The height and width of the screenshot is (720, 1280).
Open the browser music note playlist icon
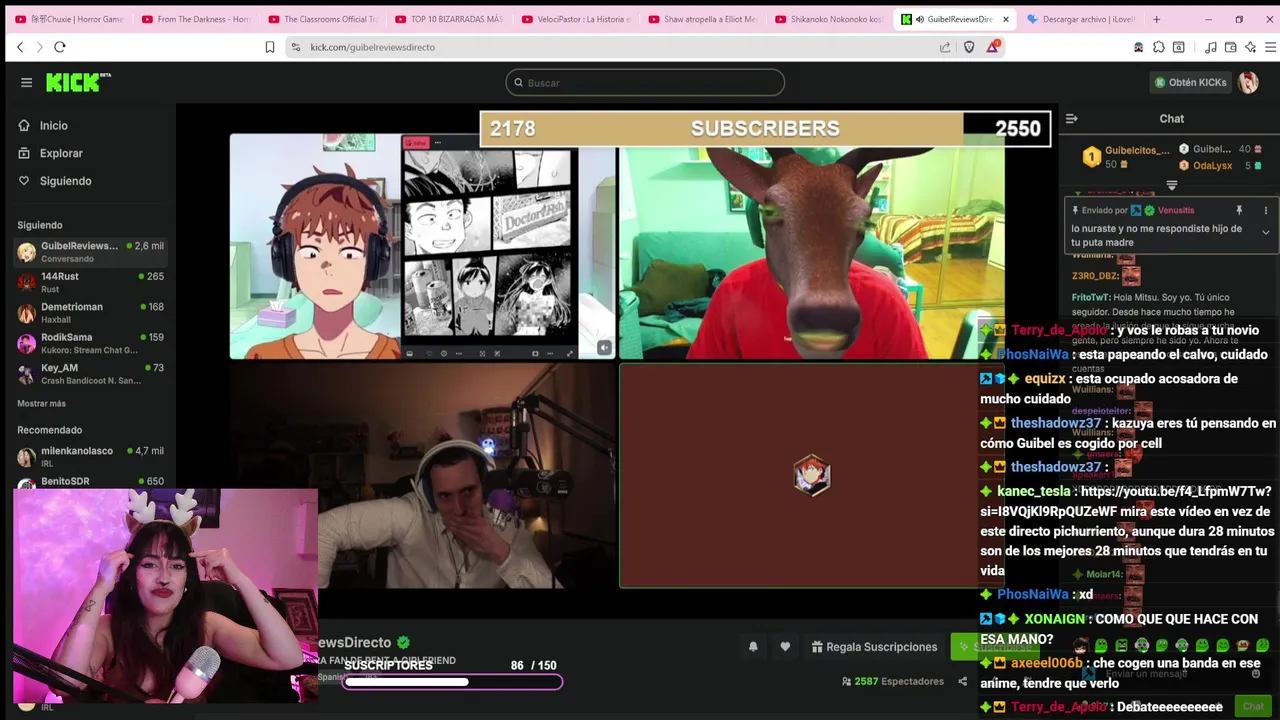[1210, 47]
